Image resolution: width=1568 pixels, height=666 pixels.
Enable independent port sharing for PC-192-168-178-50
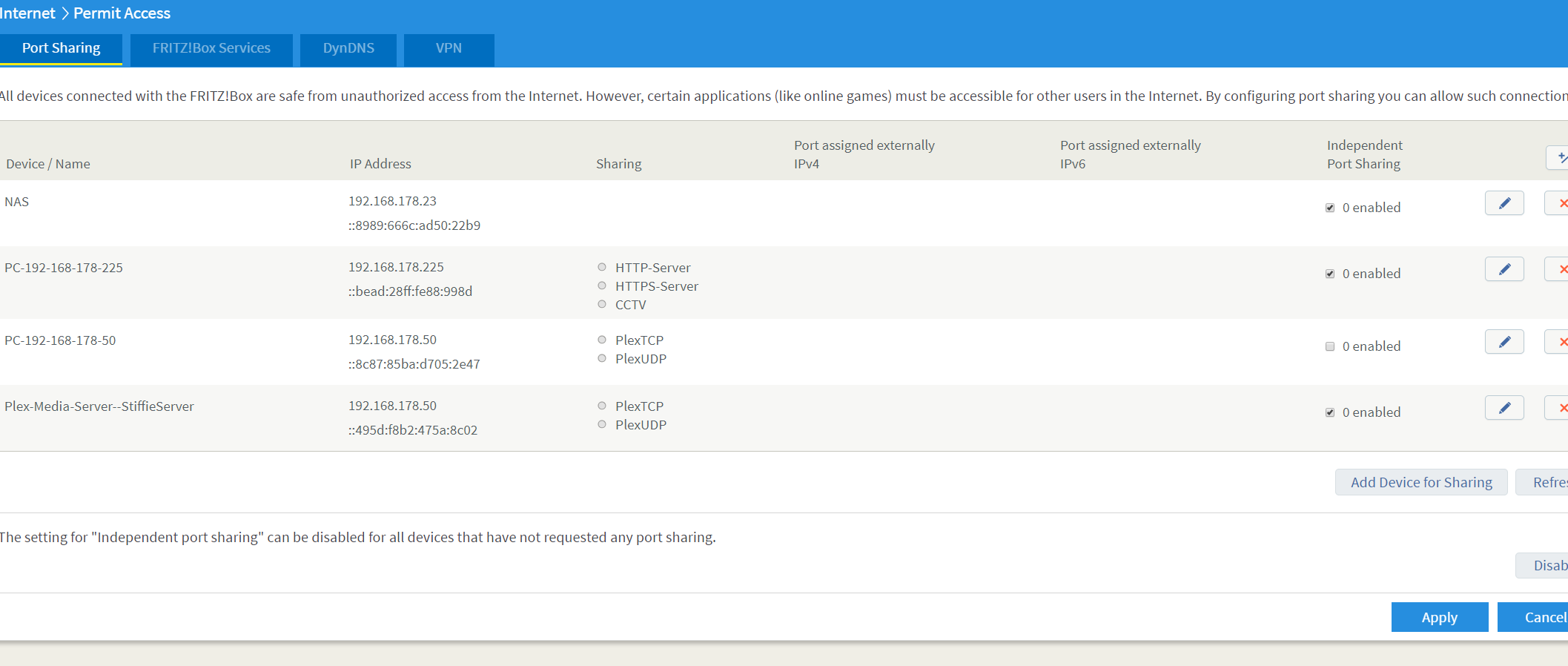(x=1330, y=346)
